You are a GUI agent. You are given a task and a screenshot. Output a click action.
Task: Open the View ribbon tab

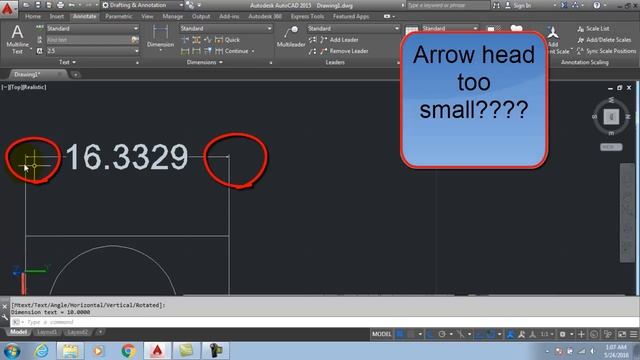[147, 16]
